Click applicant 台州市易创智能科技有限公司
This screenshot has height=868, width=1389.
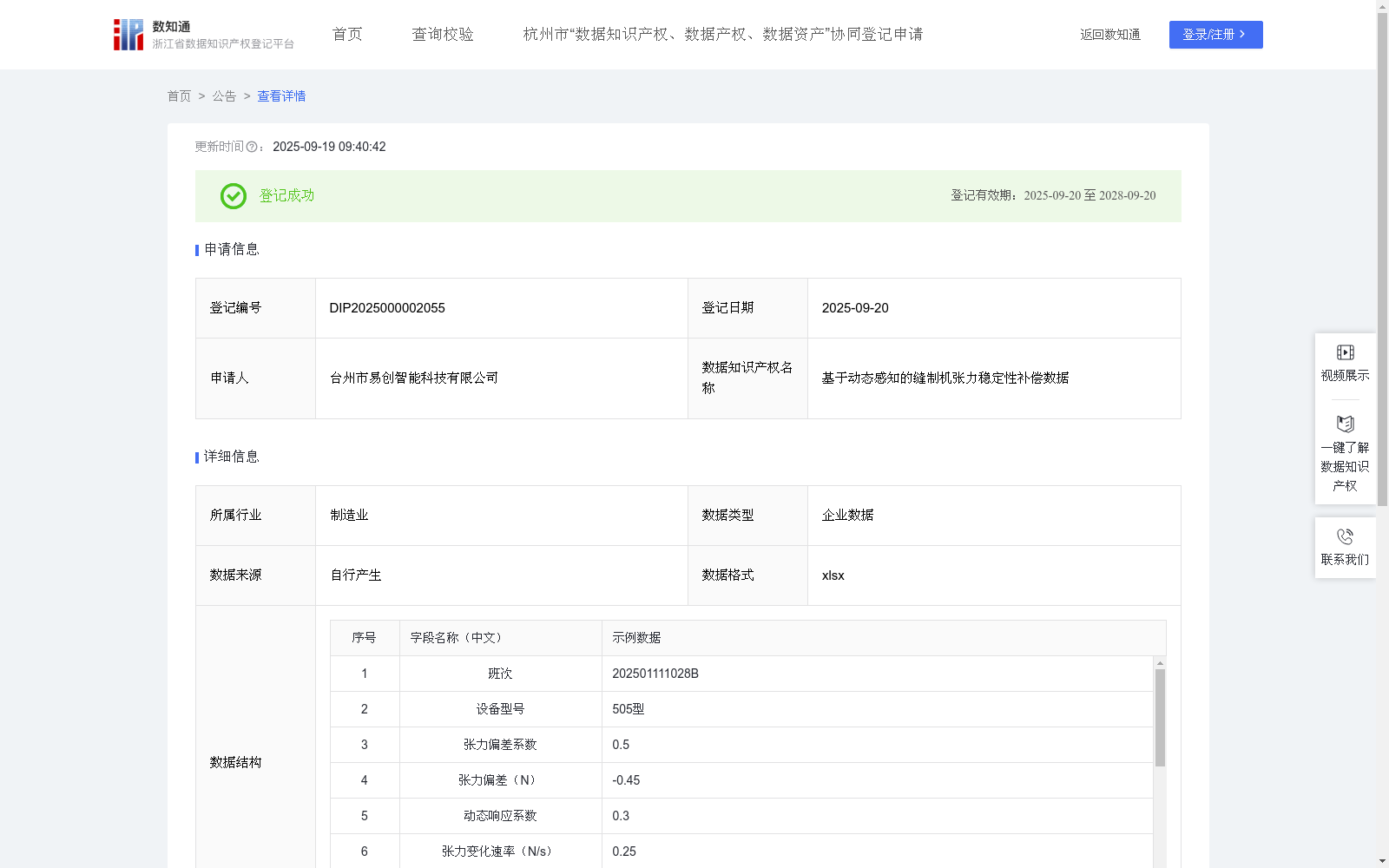(x=414, y=378)
